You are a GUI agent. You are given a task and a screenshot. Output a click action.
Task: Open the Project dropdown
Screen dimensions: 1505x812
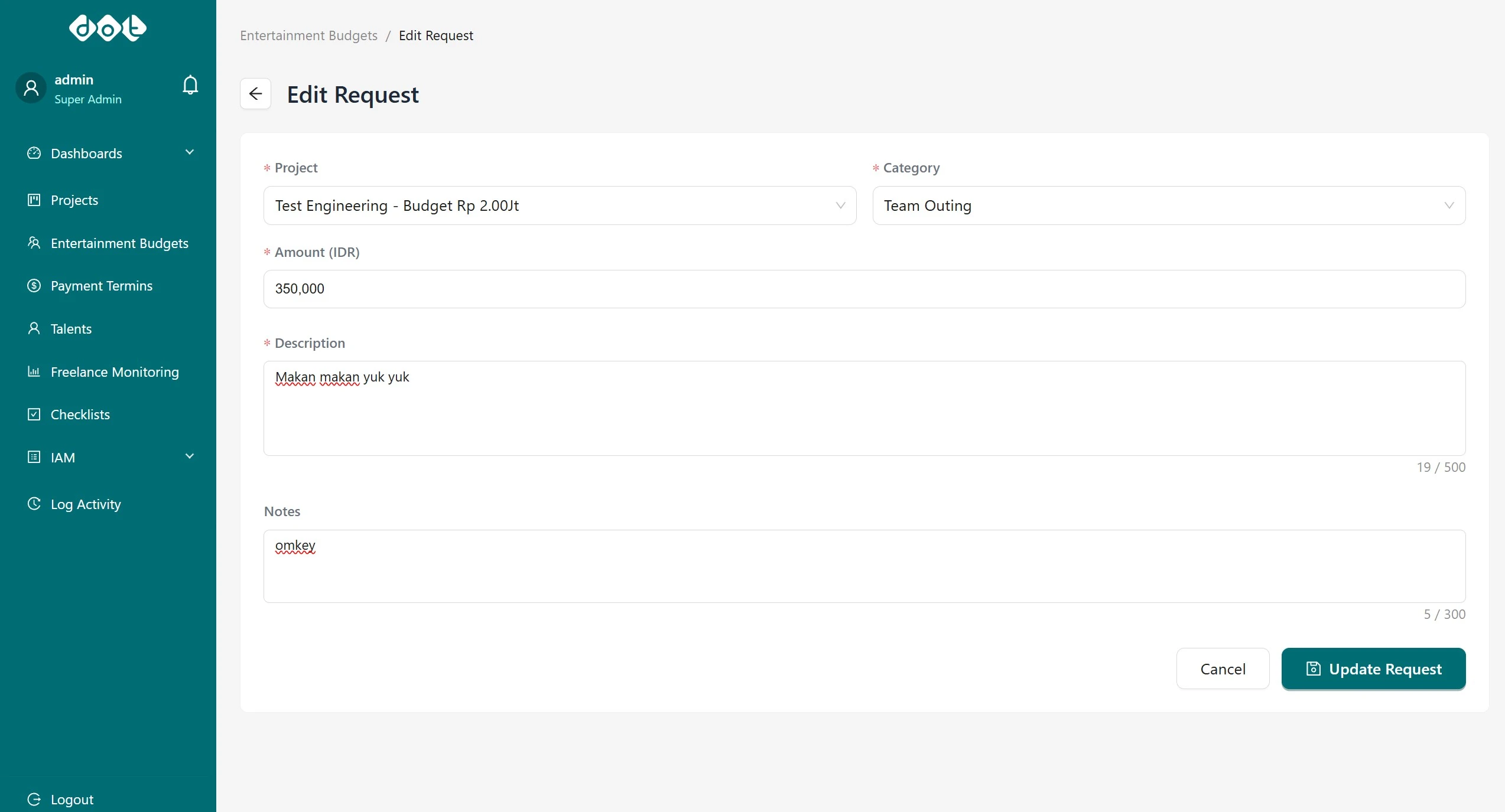[x=559, y=206]
